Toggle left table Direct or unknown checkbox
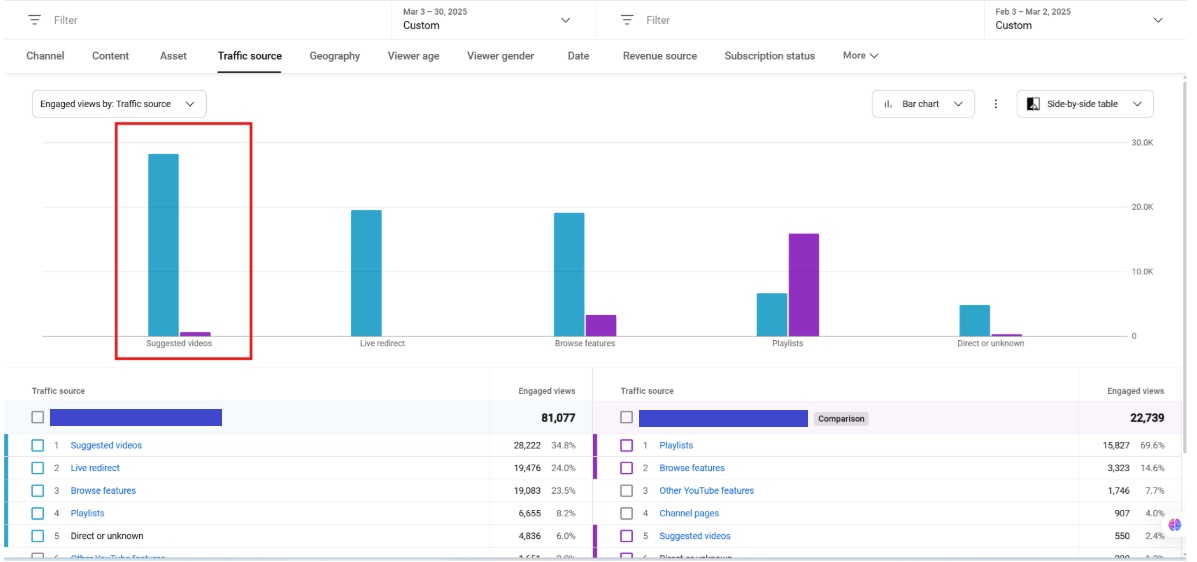This screenshot has height=562, width=1197. 37,536
